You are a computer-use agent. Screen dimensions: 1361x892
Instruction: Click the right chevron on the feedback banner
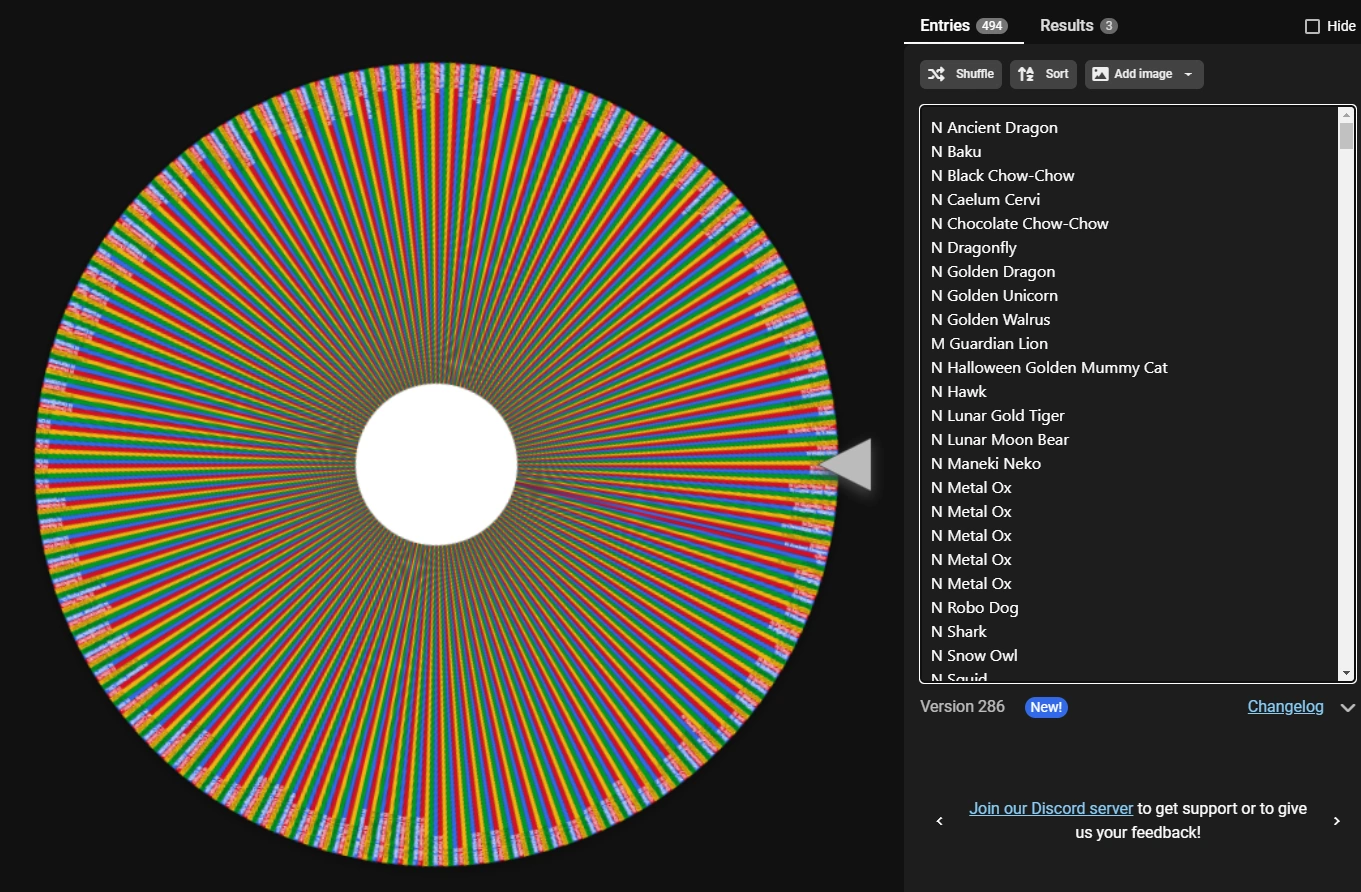[1336, 820]
